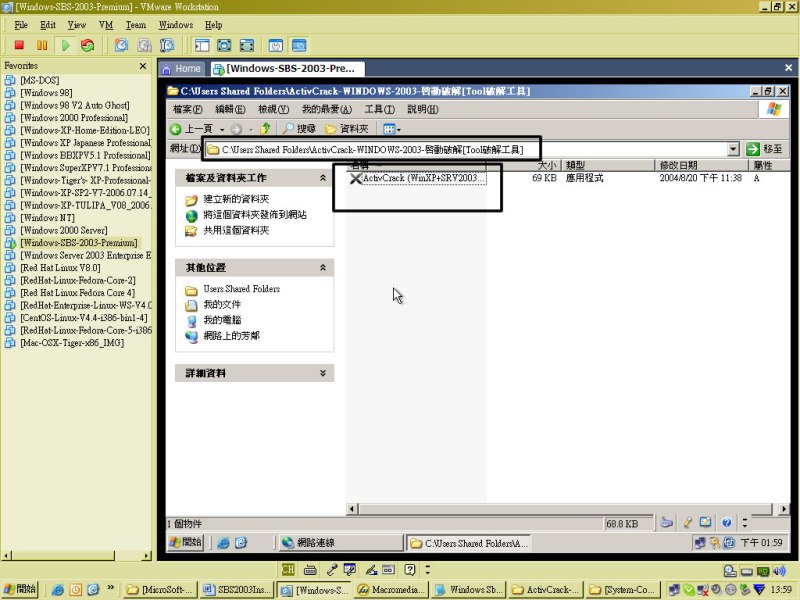
Task: Power off the VM with the red stop icon
Action: pyautogui.click(x=19, y=45)
